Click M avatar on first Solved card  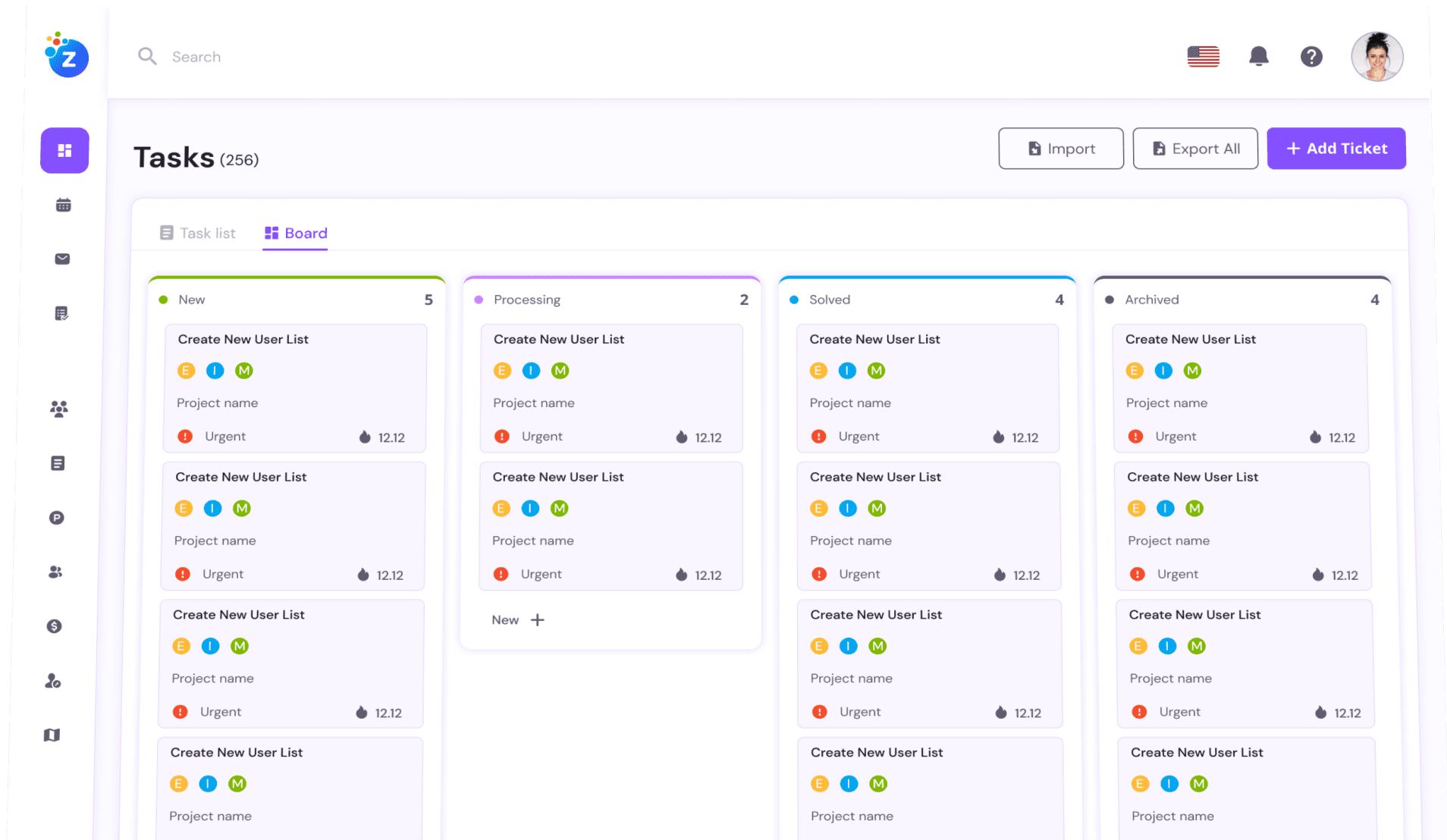876,371
